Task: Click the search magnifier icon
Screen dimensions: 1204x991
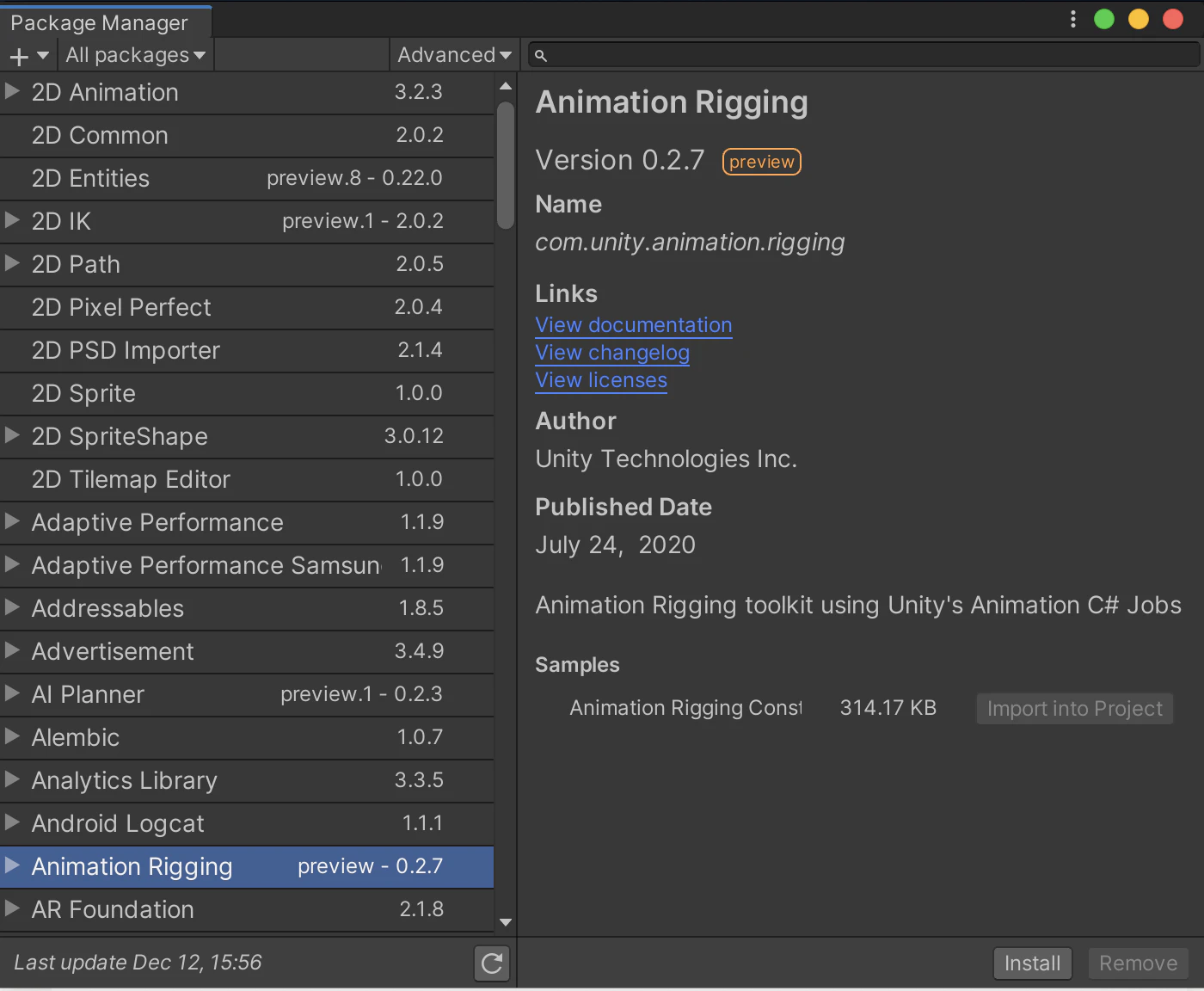Action: [540, 55]
